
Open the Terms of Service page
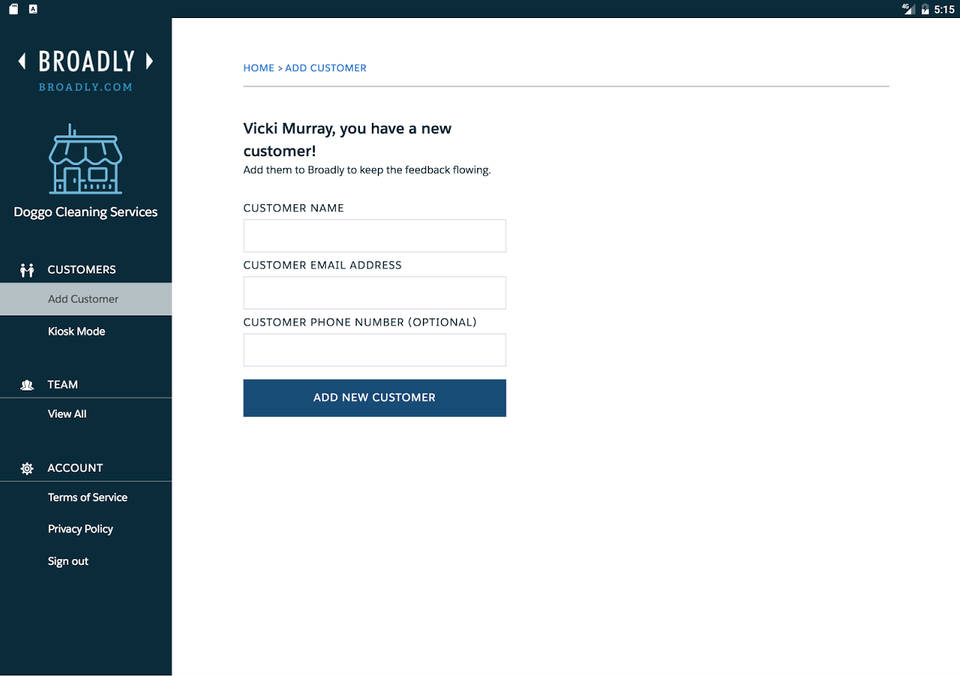[87, 497]
